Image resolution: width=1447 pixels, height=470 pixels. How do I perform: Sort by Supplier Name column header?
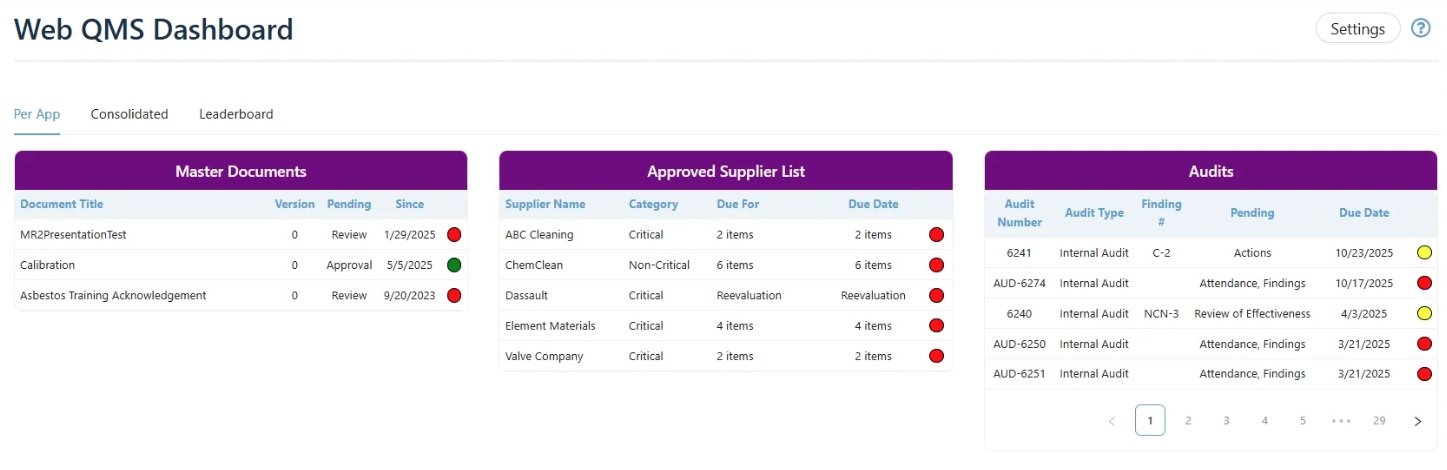coord(545,204)
